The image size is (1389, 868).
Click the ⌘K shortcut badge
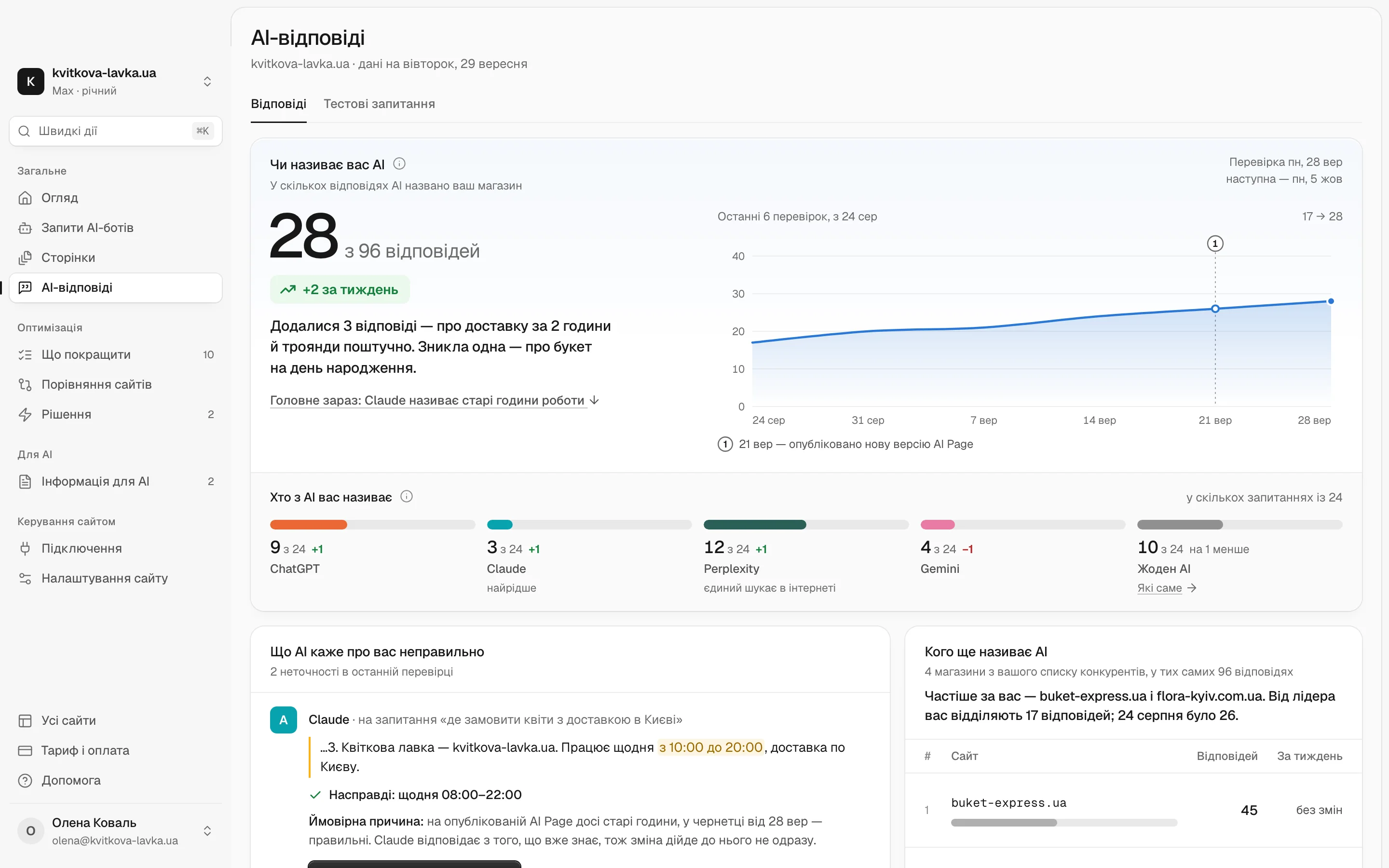pos(203,131)
